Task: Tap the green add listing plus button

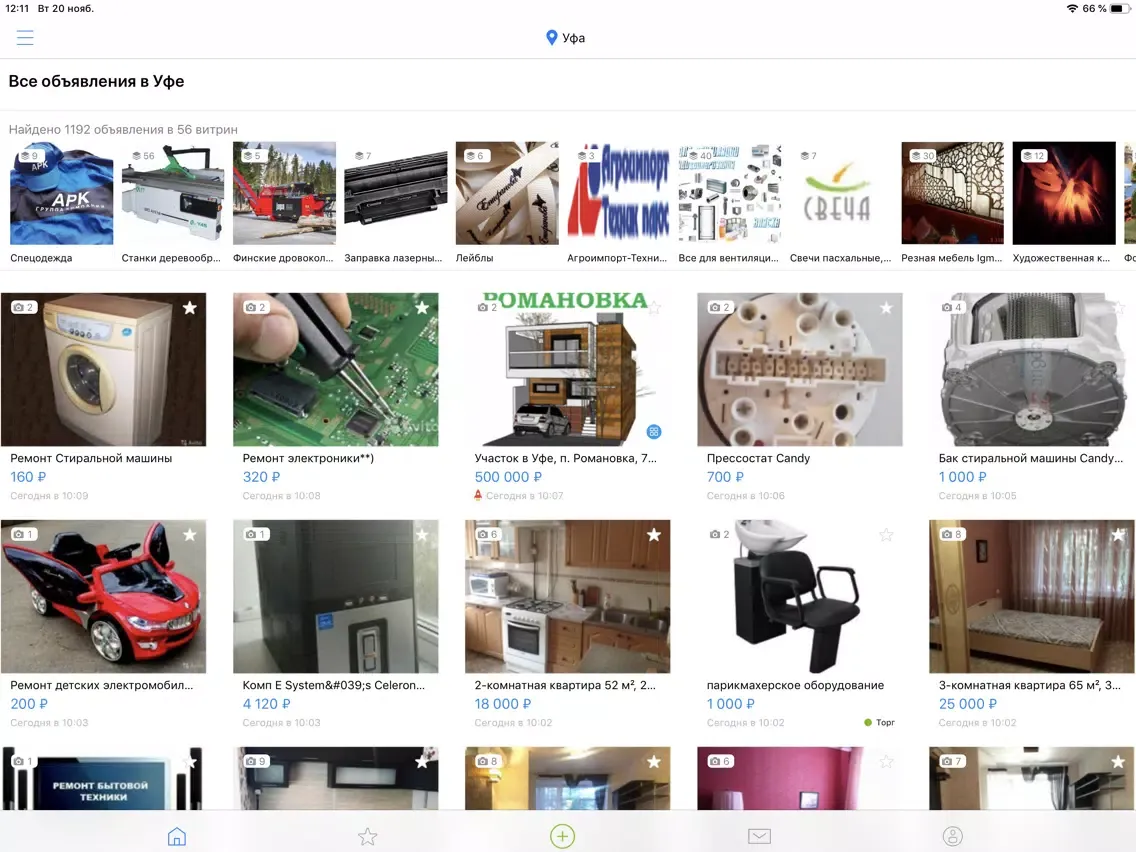Action: [x=562, y=836]
